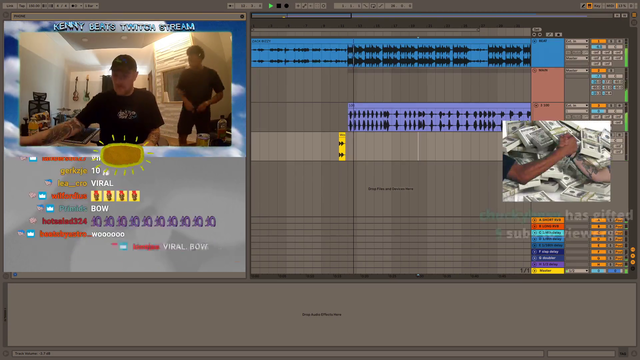Collapse the second salmon-colored track's fold button
This screenshot has width=640, height=360.
[535, 70]
